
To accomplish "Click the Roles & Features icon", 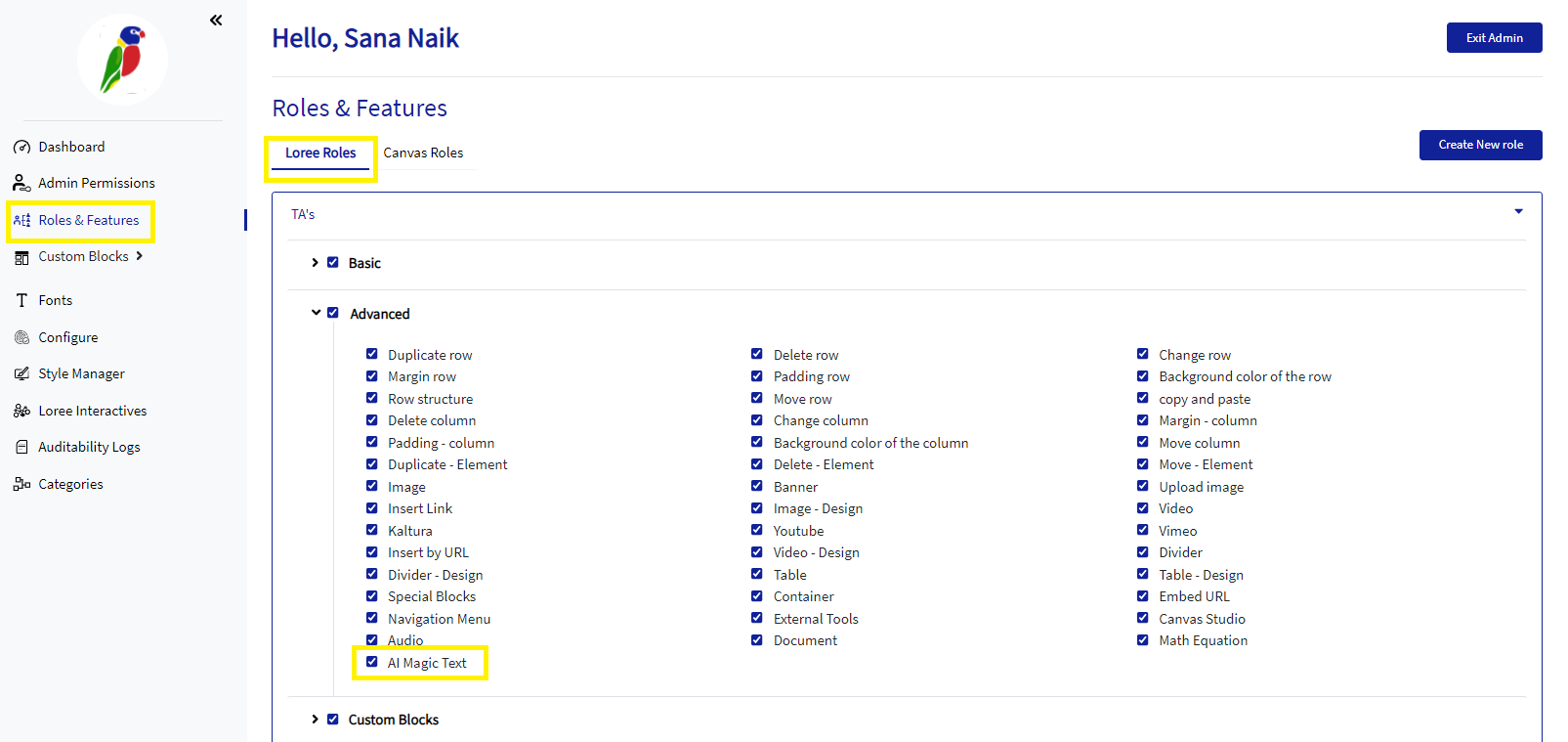I will tap(21, 220).
